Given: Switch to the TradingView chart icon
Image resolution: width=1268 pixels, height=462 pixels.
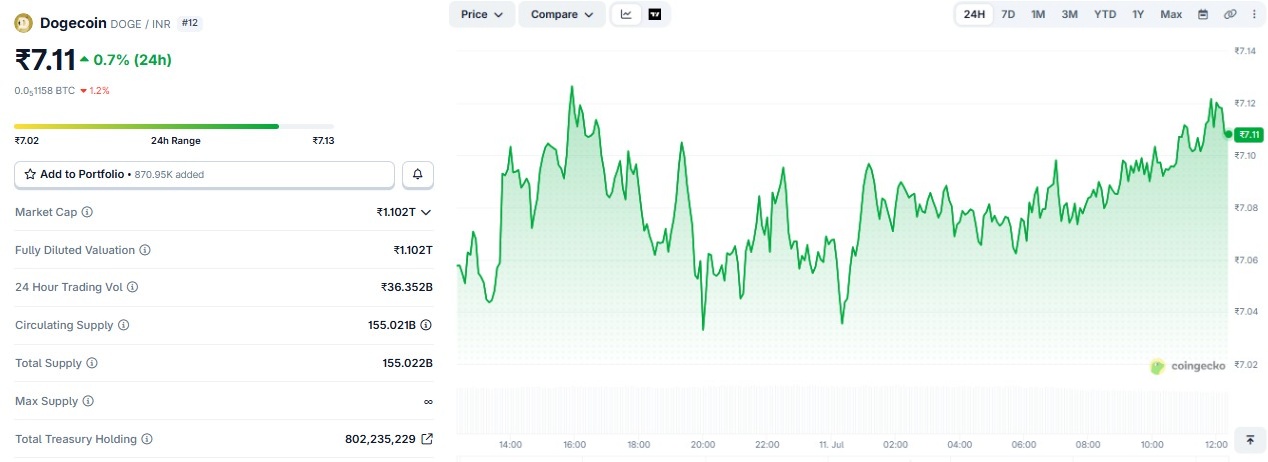Looking at the screenshot, I should point(655,14).
